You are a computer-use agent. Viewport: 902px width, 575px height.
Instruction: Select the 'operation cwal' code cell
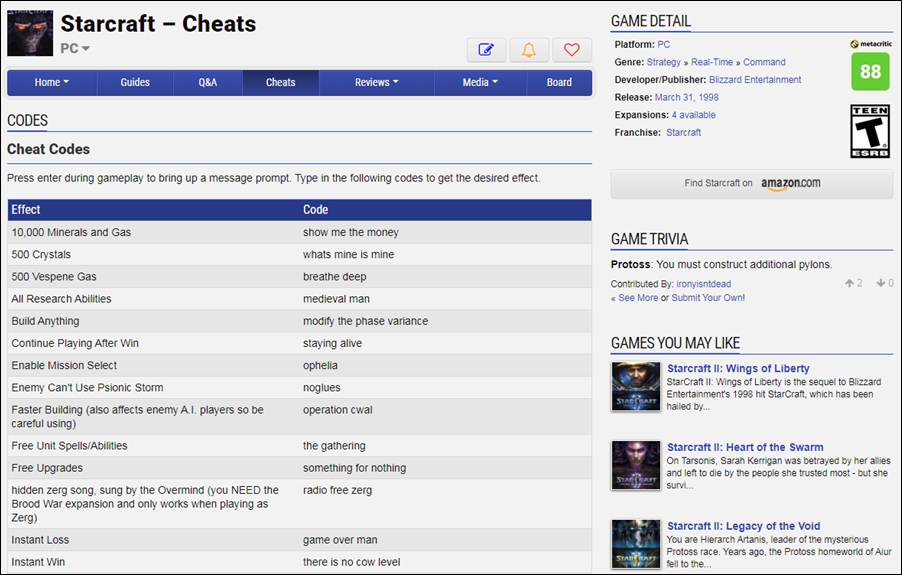click(x=338, y=410)
